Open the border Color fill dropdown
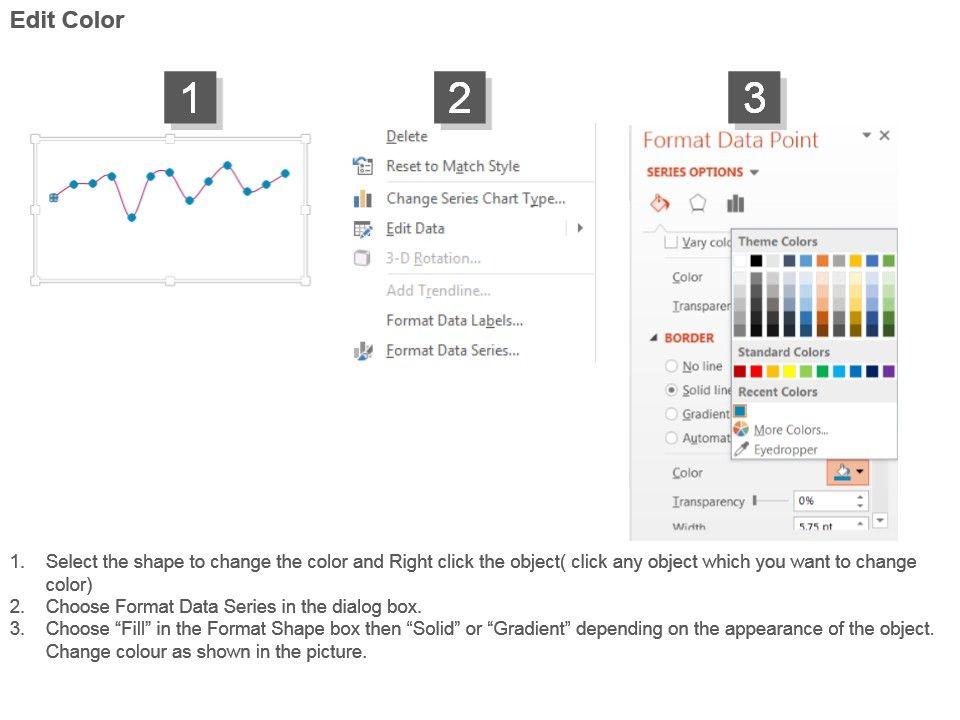Viewport: 960px width, 720px height. (x=848, y=472)
